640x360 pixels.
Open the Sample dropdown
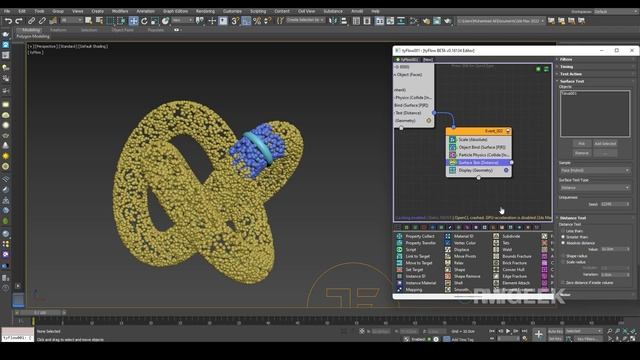[595, 170]
